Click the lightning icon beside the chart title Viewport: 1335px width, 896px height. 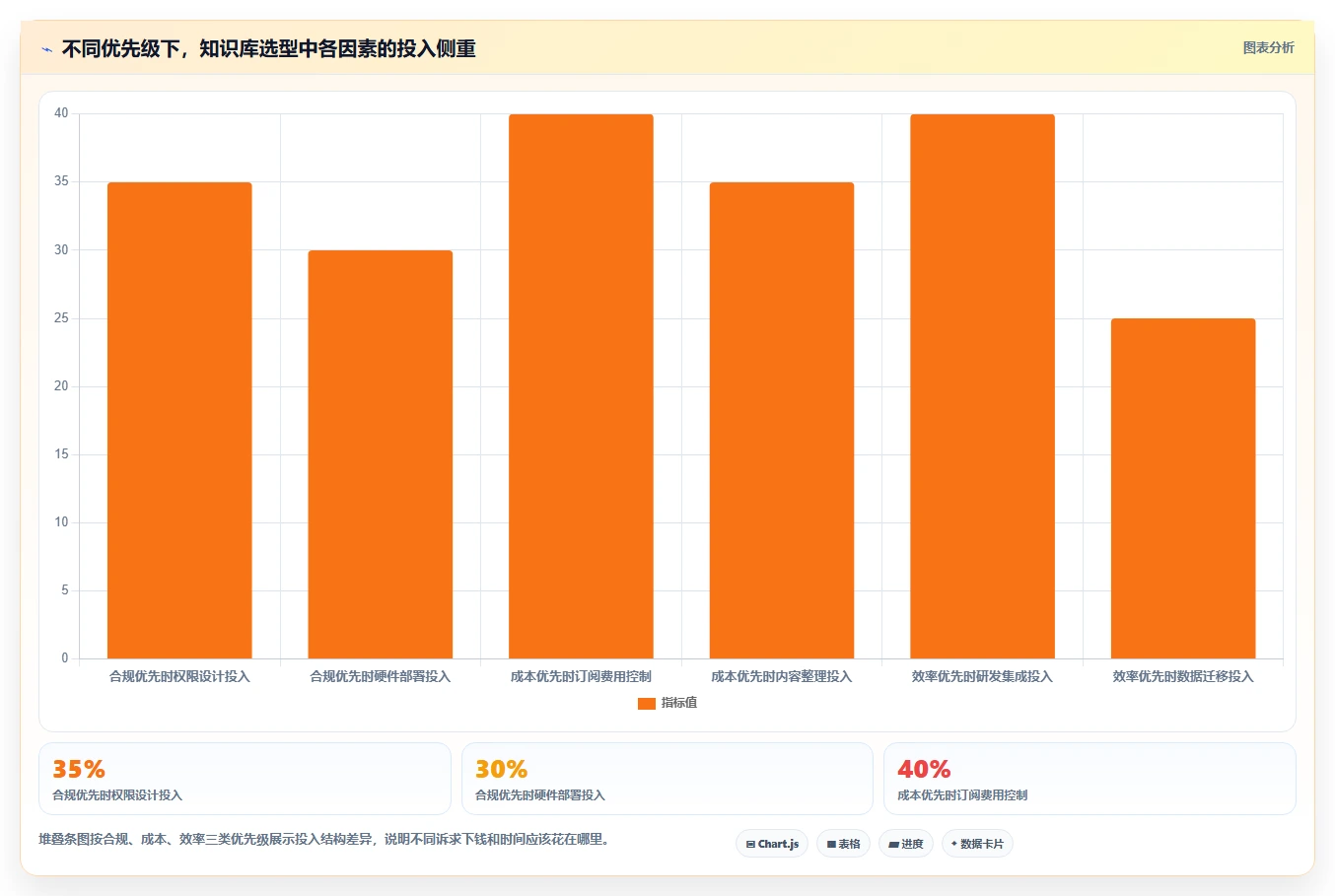(x=46, y=49)
